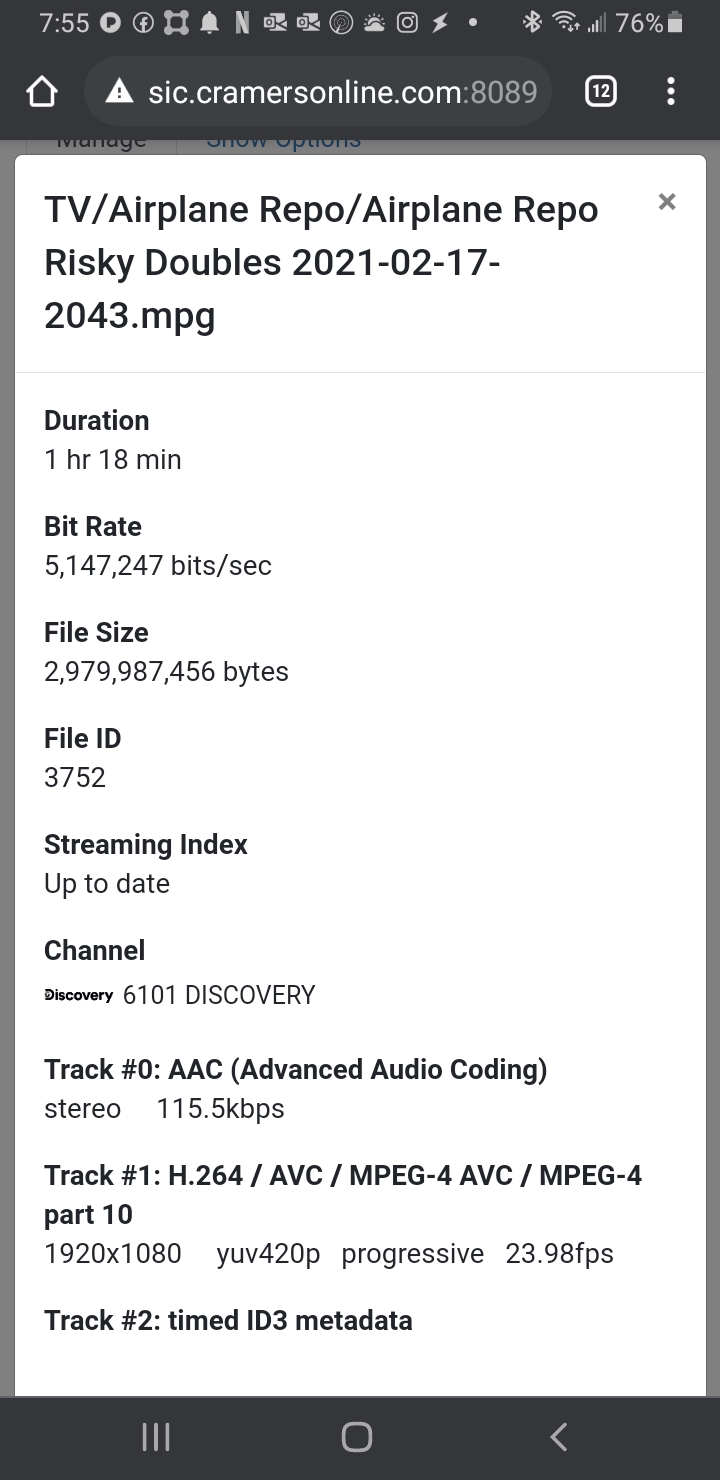Tap the home navigation button

pos(356,1437)
